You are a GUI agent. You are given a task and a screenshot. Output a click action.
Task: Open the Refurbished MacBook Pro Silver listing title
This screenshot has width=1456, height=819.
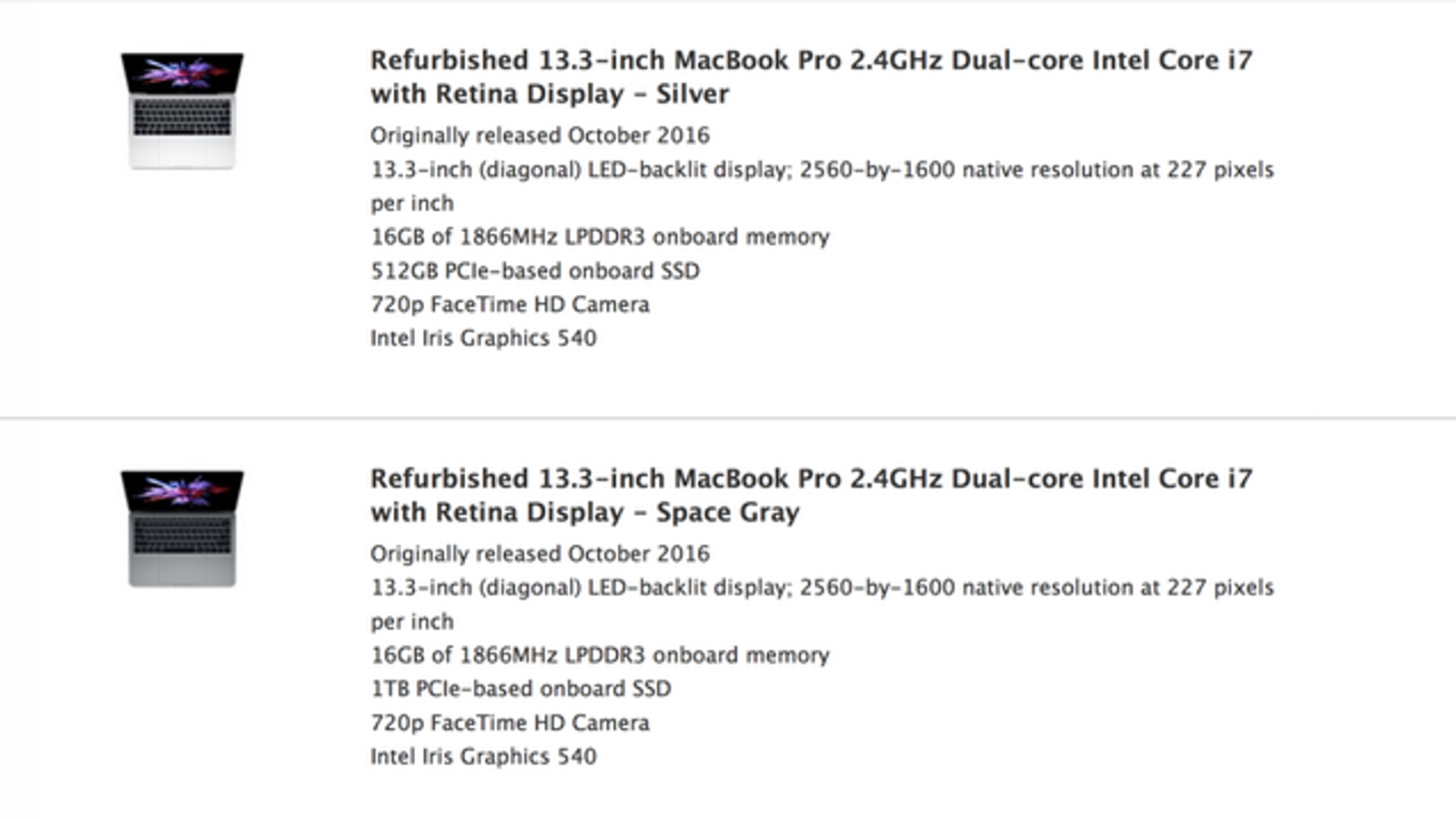pos(811,76)
